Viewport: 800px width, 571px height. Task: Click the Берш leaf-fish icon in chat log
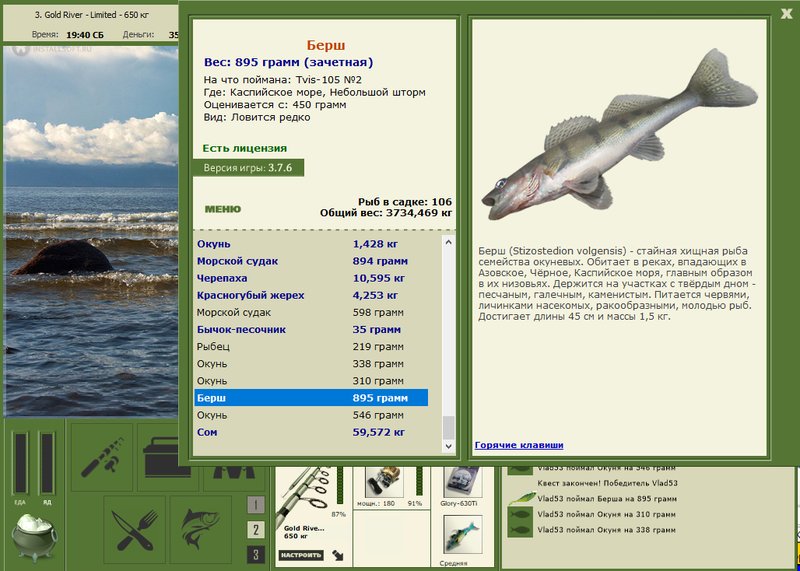pos(521,499)
